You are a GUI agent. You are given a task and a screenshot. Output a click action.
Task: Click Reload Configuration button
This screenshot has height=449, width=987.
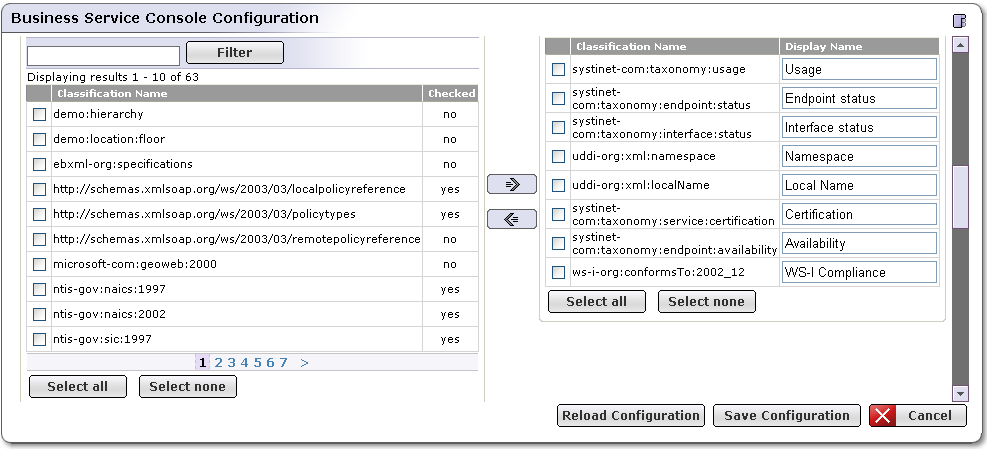(x=631, y=416)
